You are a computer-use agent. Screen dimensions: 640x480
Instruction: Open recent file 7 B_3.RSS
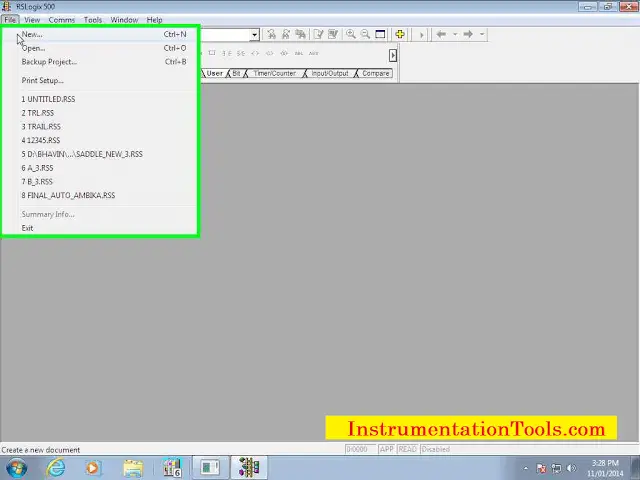point(100,182)
